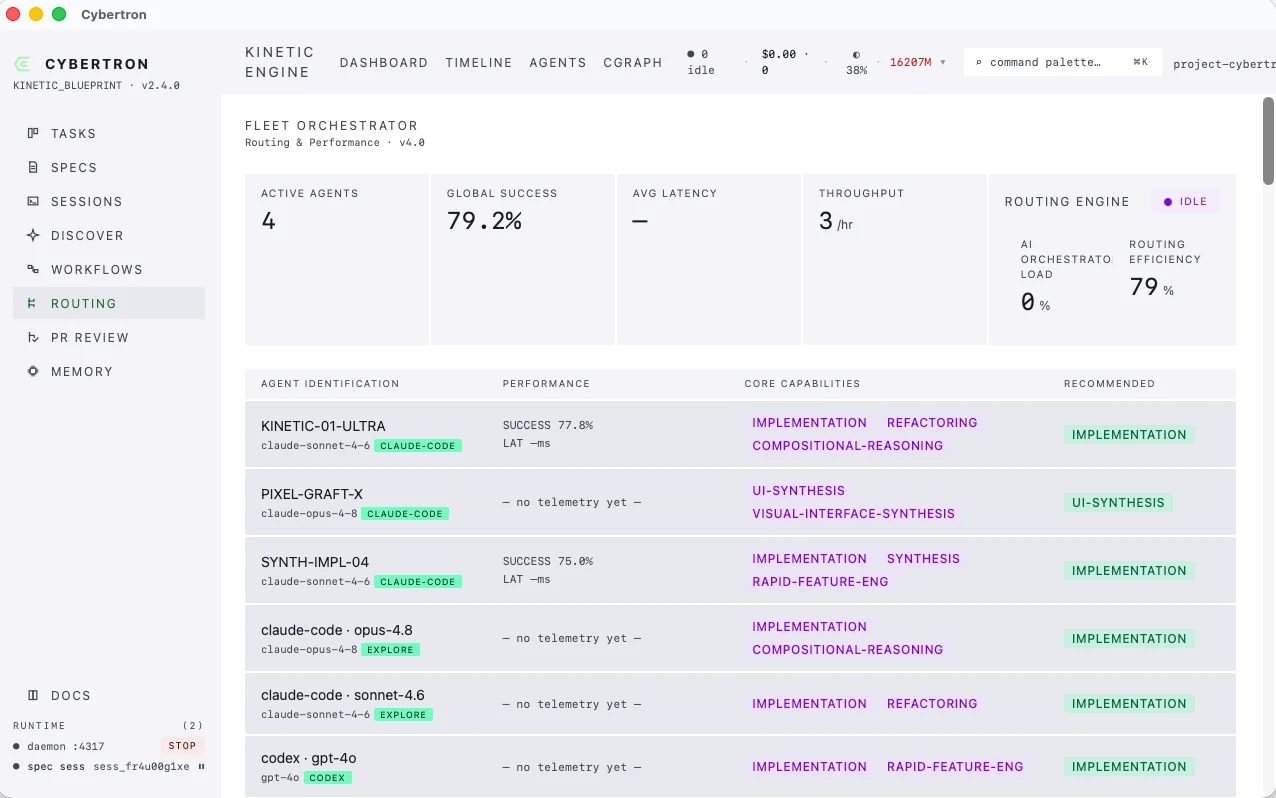The height and width of the screenshot is (798, 1276).
Task: Expand the 16207M memory dropdown arrow
Action: [x=942, y=62]
